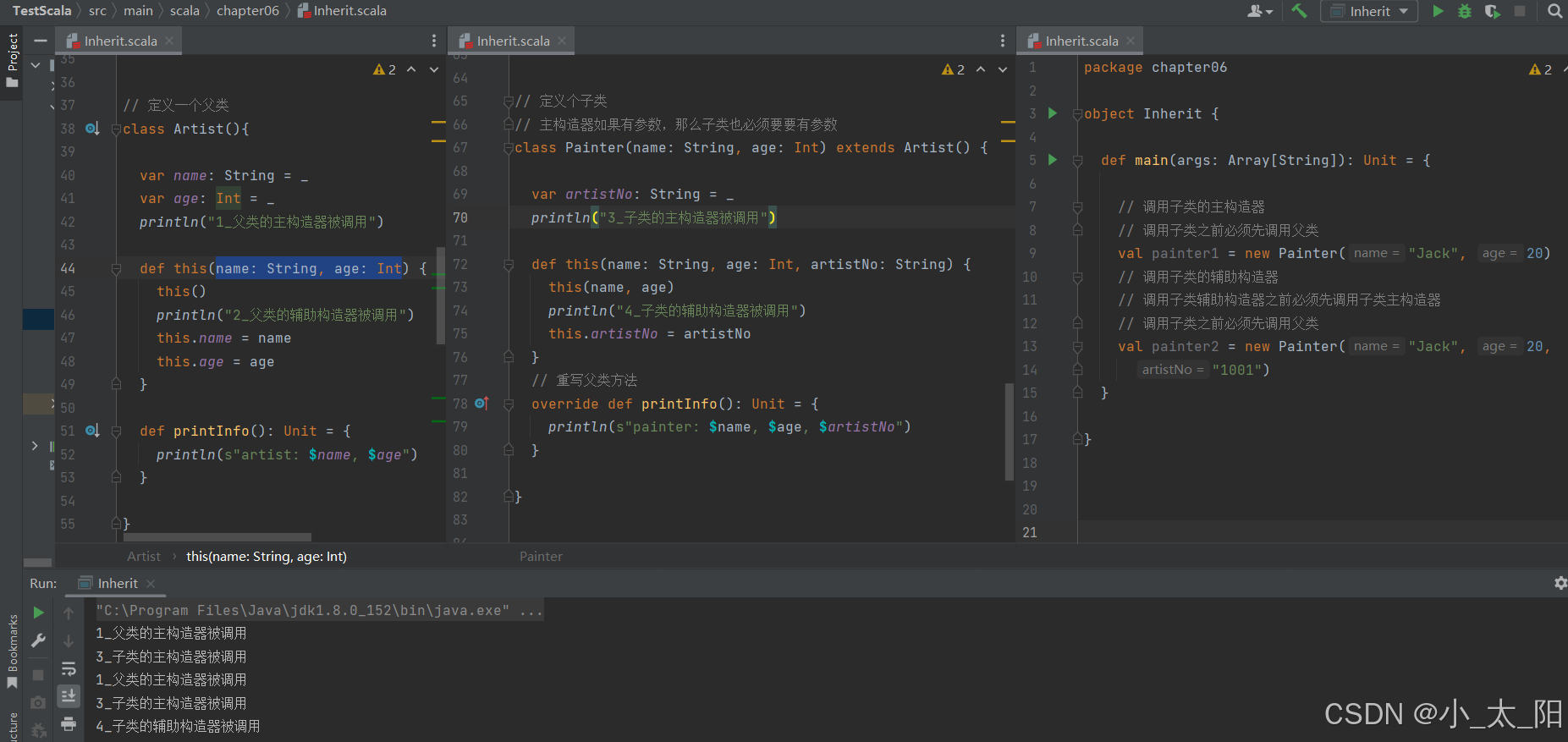Start debugging with the green bug icon
The width and height of the screenshot is (1568, 742).
[x=1465, y=11]
